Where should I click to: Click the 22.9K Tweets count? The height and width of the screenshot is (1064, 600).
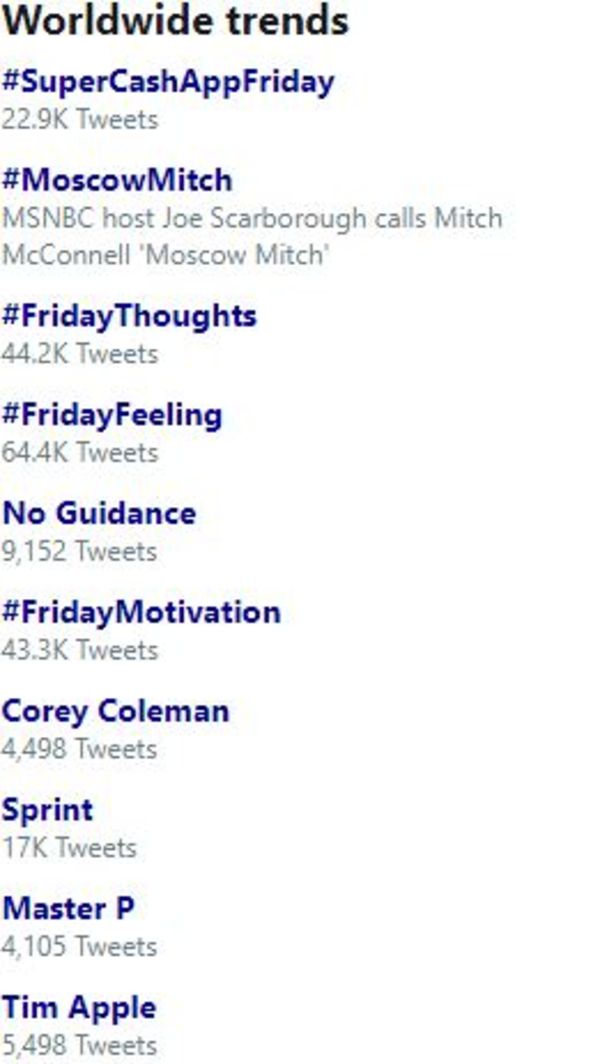pos(80,120)
